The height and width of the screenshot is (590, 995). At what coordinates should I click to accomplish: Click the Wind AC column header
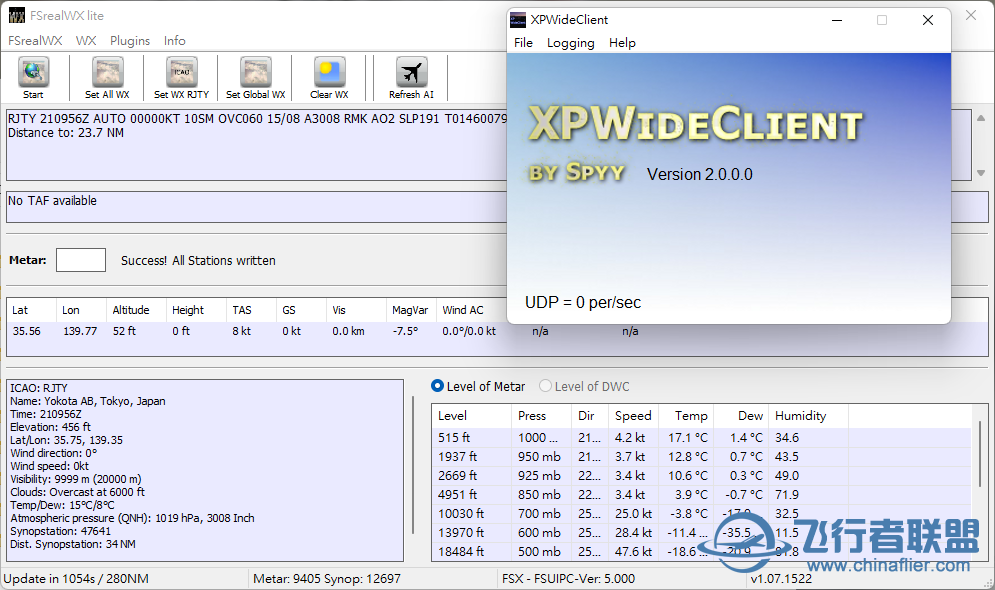(x=471, y=310)
